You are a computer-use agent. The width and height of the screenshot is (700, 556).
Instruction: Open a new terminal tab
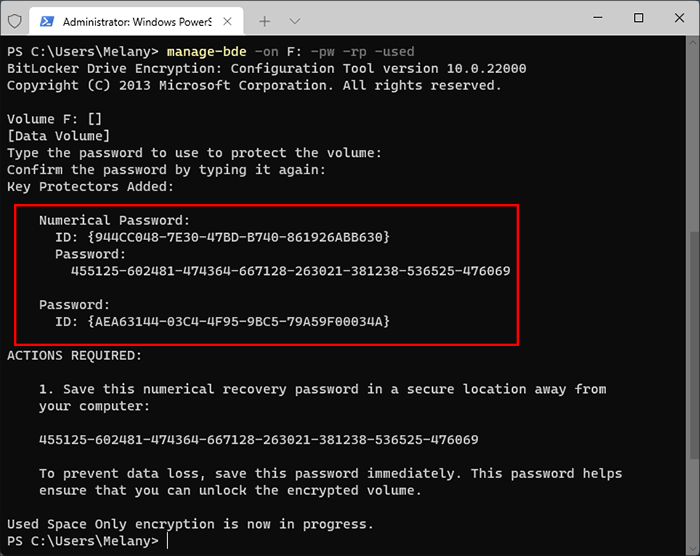[265, 21]
